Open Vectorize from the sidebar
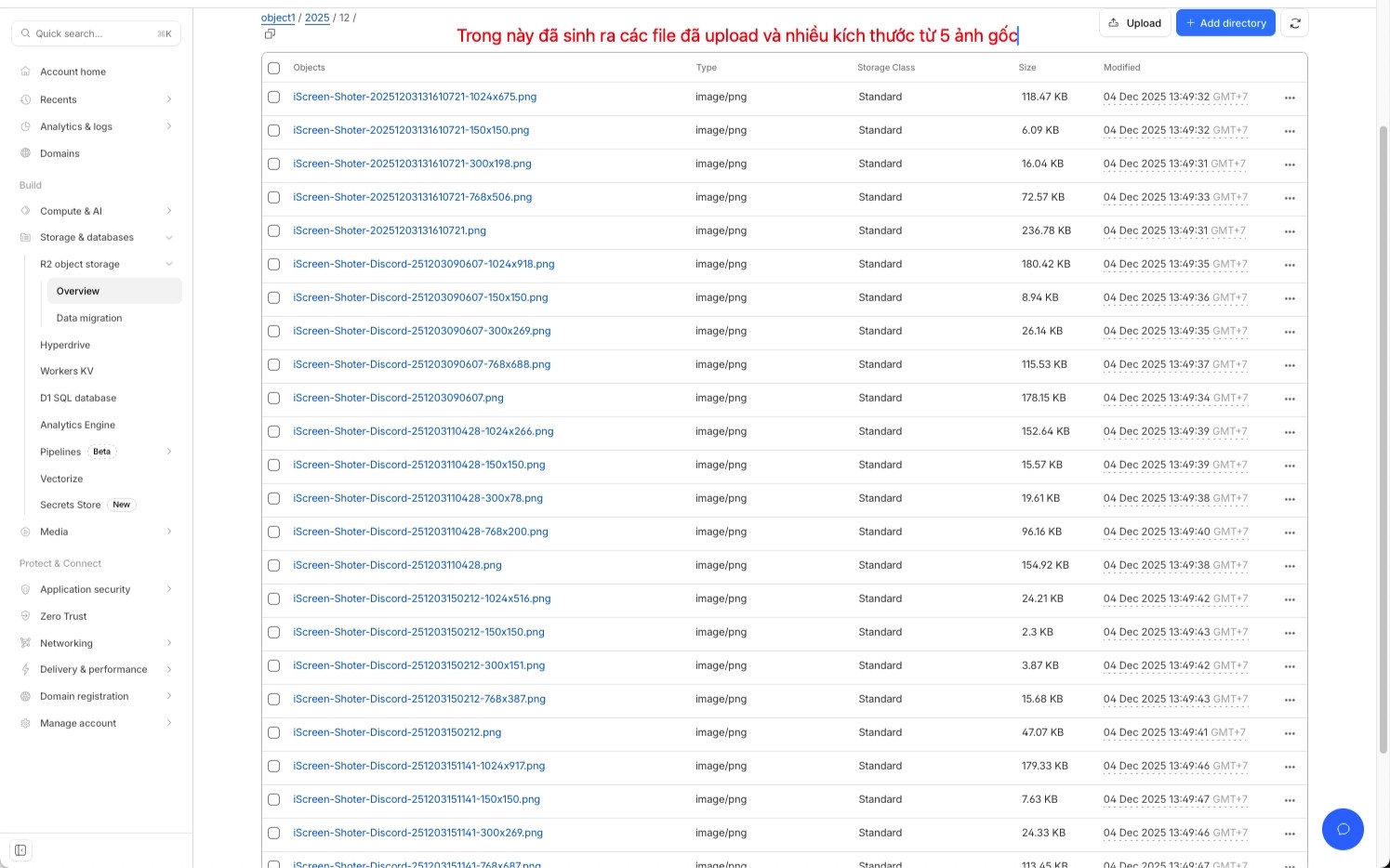The height and width of the screenshot is (868, 1390). coord(61,479)
